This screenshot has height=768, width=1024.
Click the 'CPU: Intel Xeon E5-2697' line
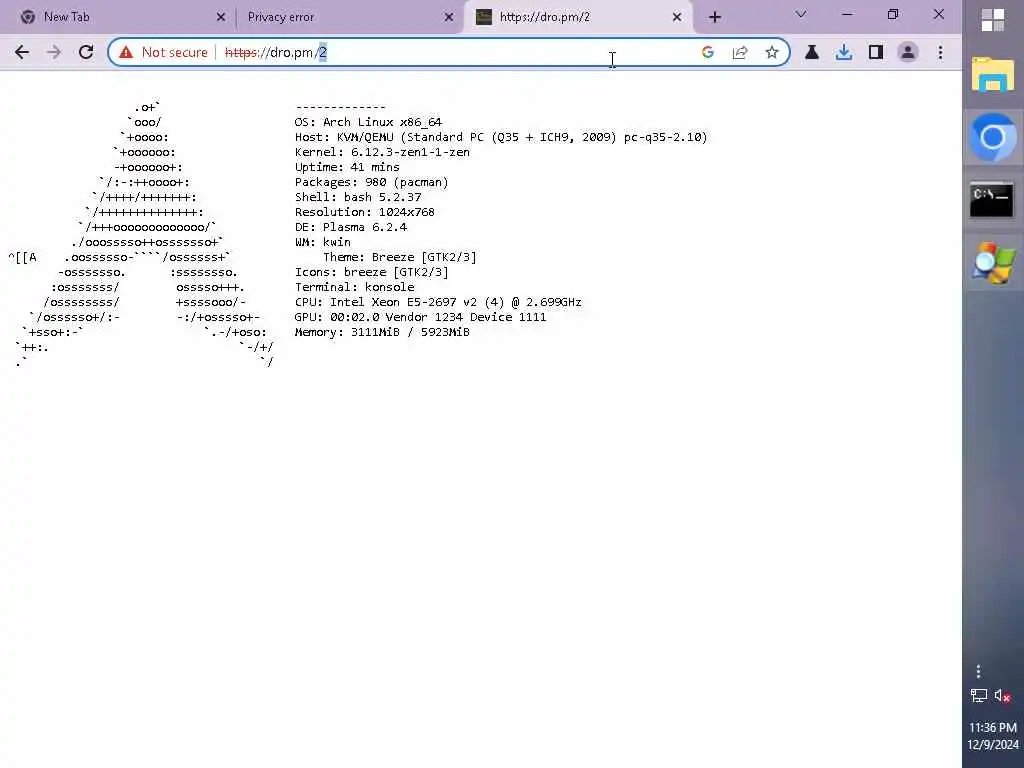click(438, 302)
